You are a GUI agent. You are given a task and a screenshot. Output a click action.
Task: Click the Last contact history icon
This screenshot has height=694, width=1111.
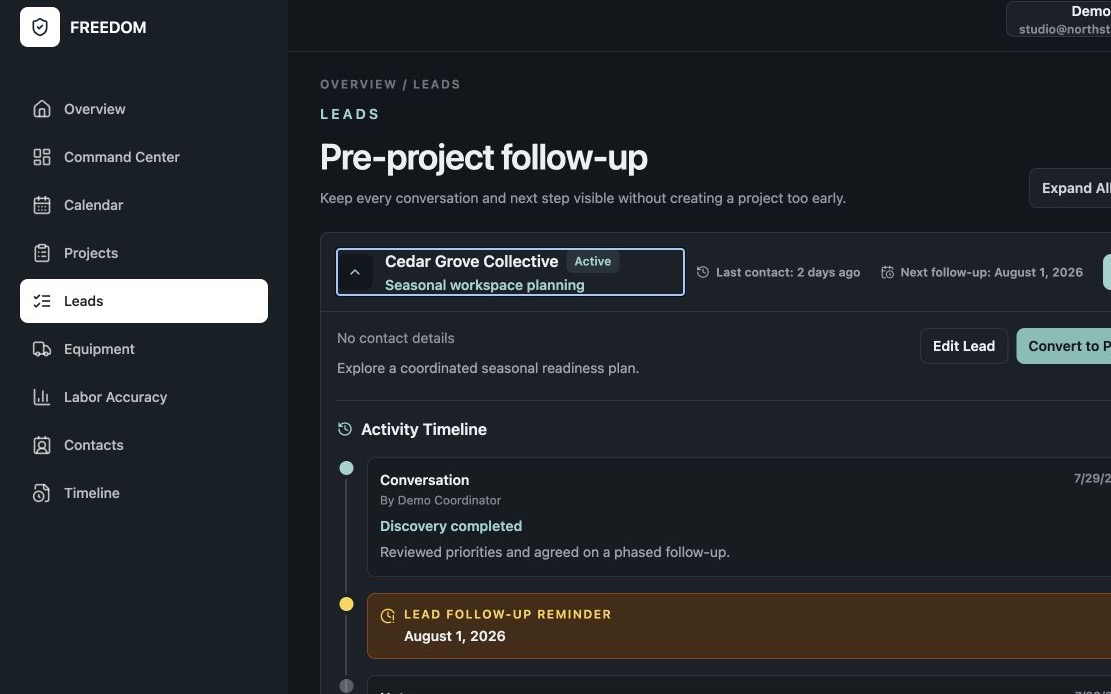[702, 272]
